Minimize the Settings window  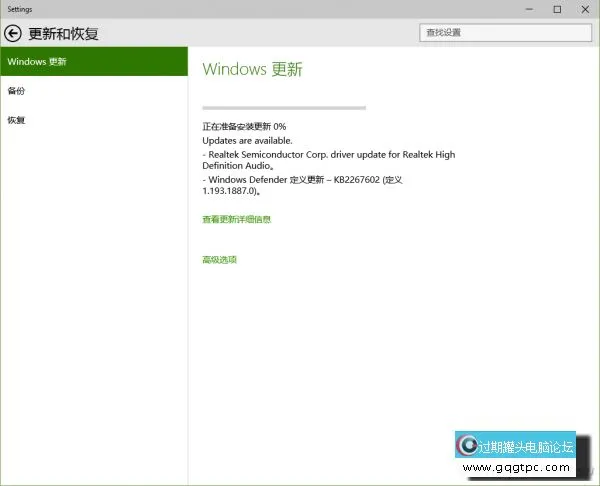point(529,9)
